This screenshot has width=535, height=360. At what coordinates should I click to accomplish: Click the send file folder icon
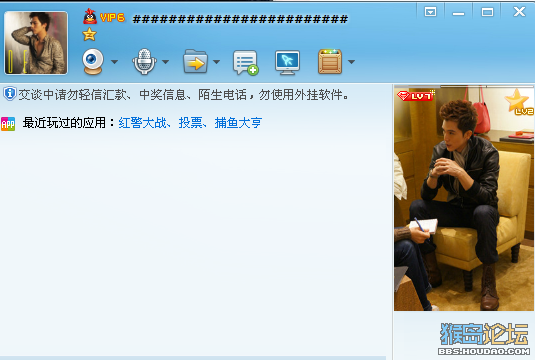196,61
